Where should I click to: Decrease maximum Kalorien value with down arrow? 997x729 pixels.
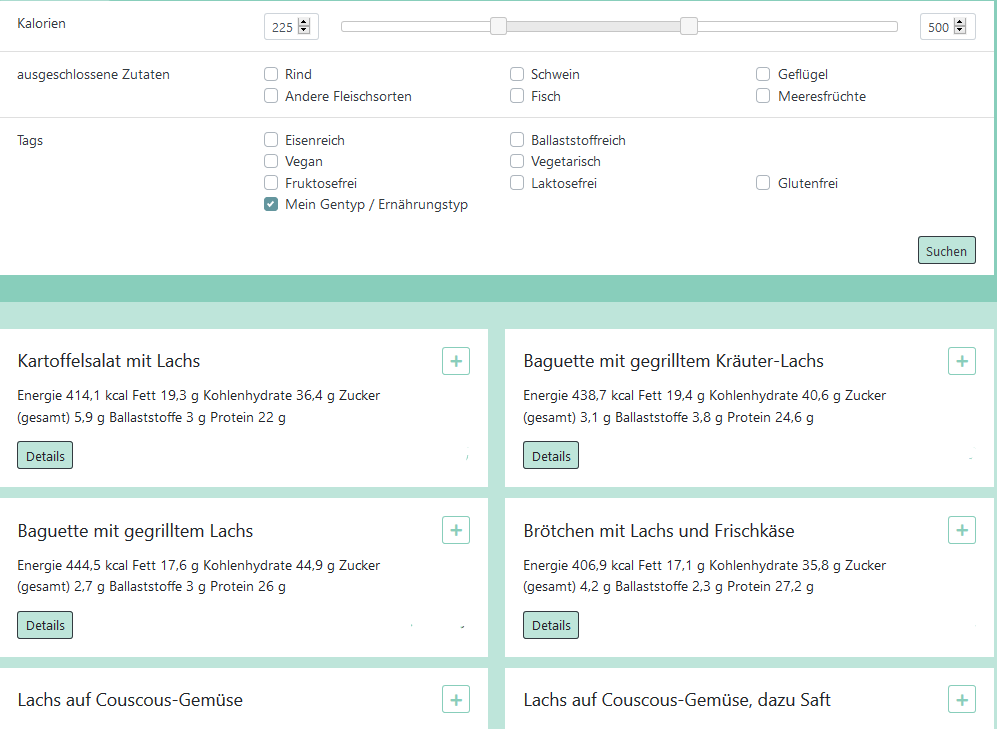click(x=960, y=30)
